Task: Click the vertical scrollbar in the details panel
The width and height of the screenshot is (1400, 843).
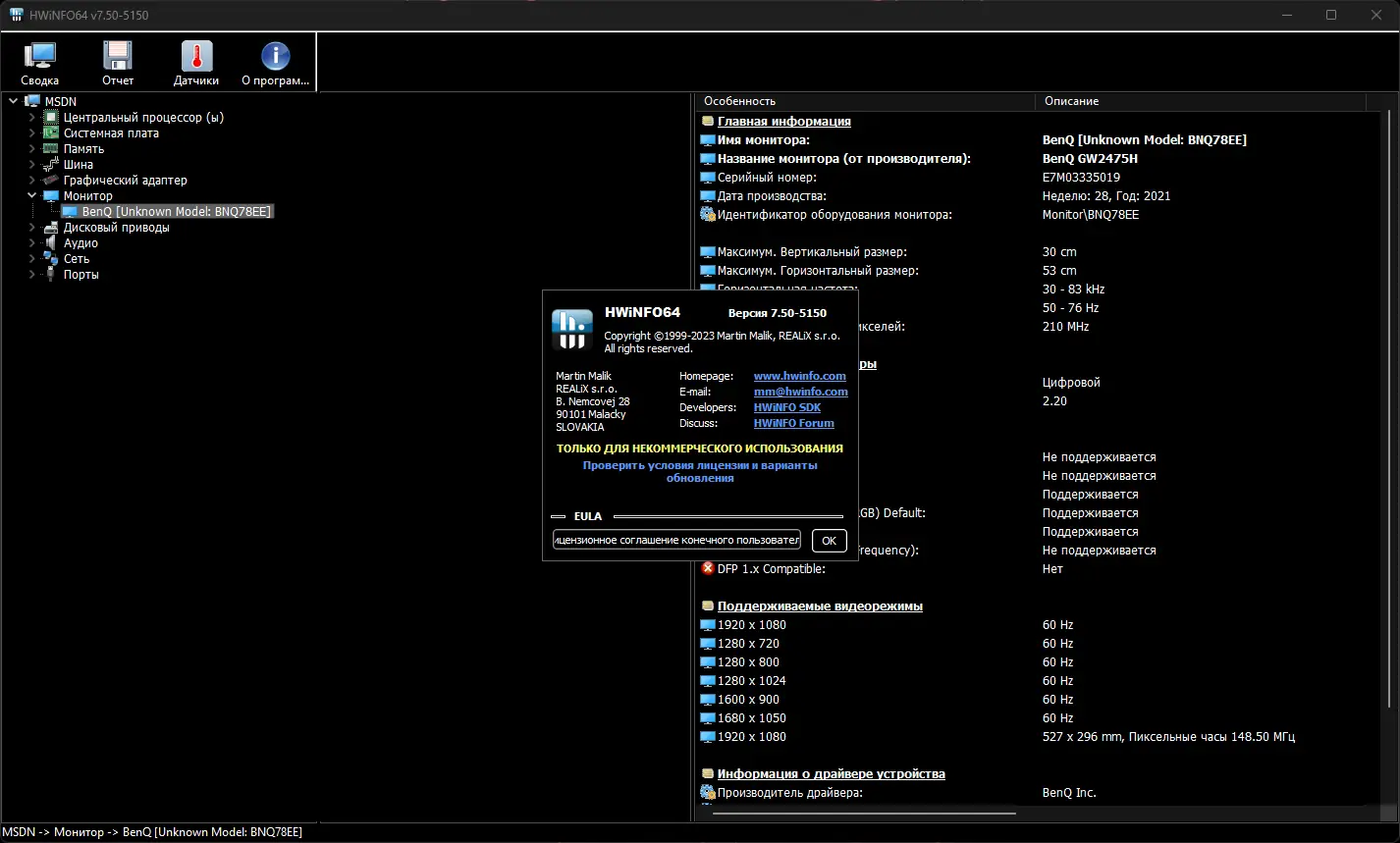Action: coord(1390,407)
